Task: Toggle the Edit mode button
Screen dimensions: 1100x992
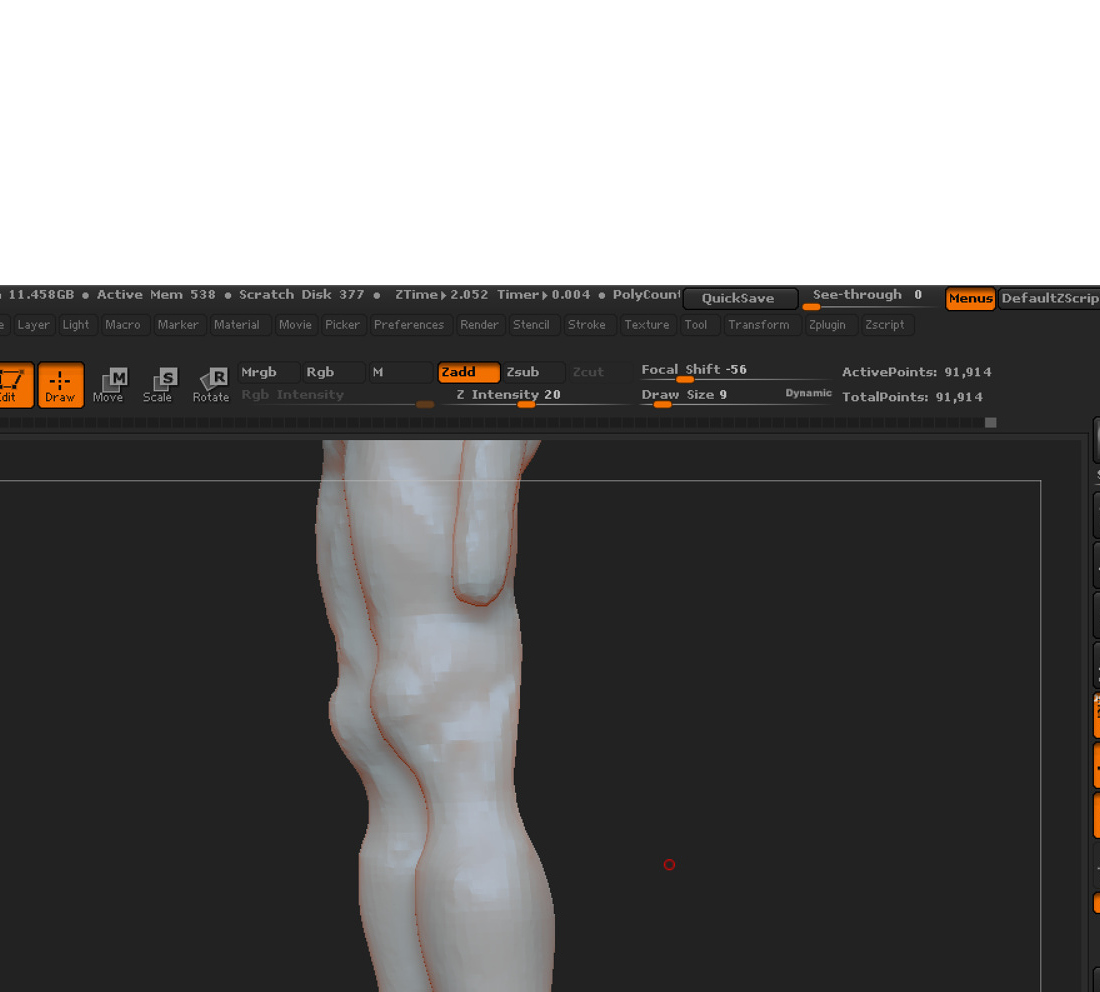Action: [x=14, y=384]
